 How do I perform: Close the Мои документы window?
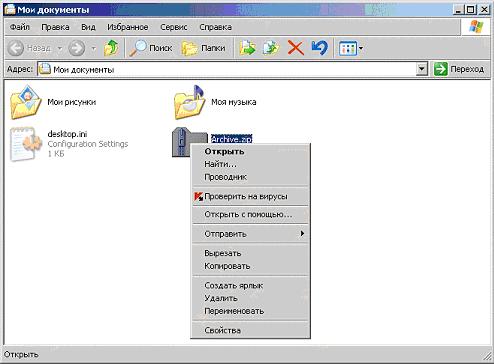click(484, 10)
